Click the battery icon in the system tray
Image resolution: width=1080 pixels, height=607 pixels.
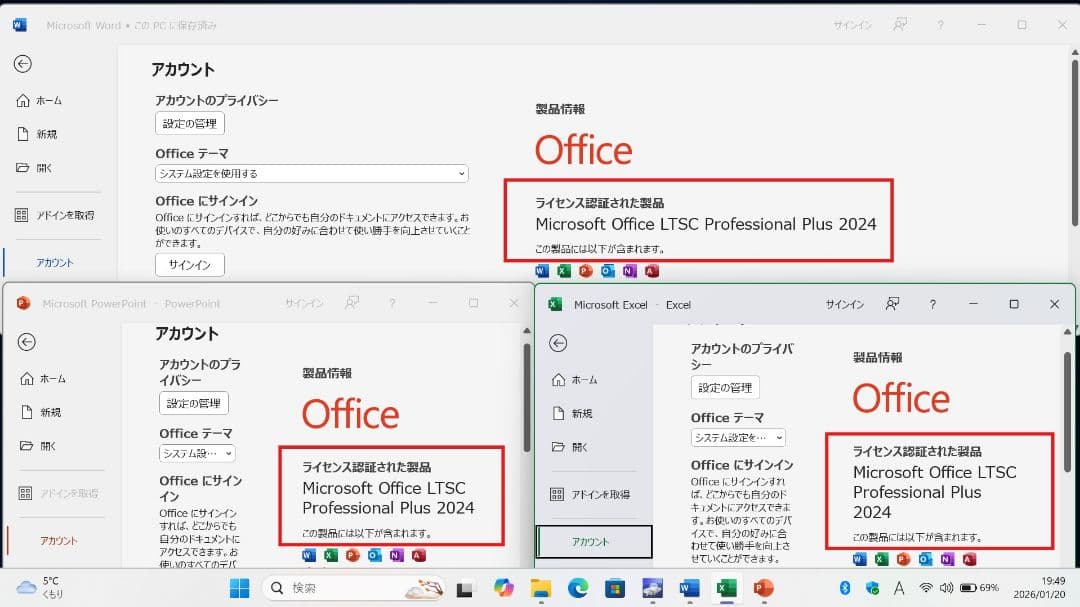pyautogui.click(x=966, y=590)
